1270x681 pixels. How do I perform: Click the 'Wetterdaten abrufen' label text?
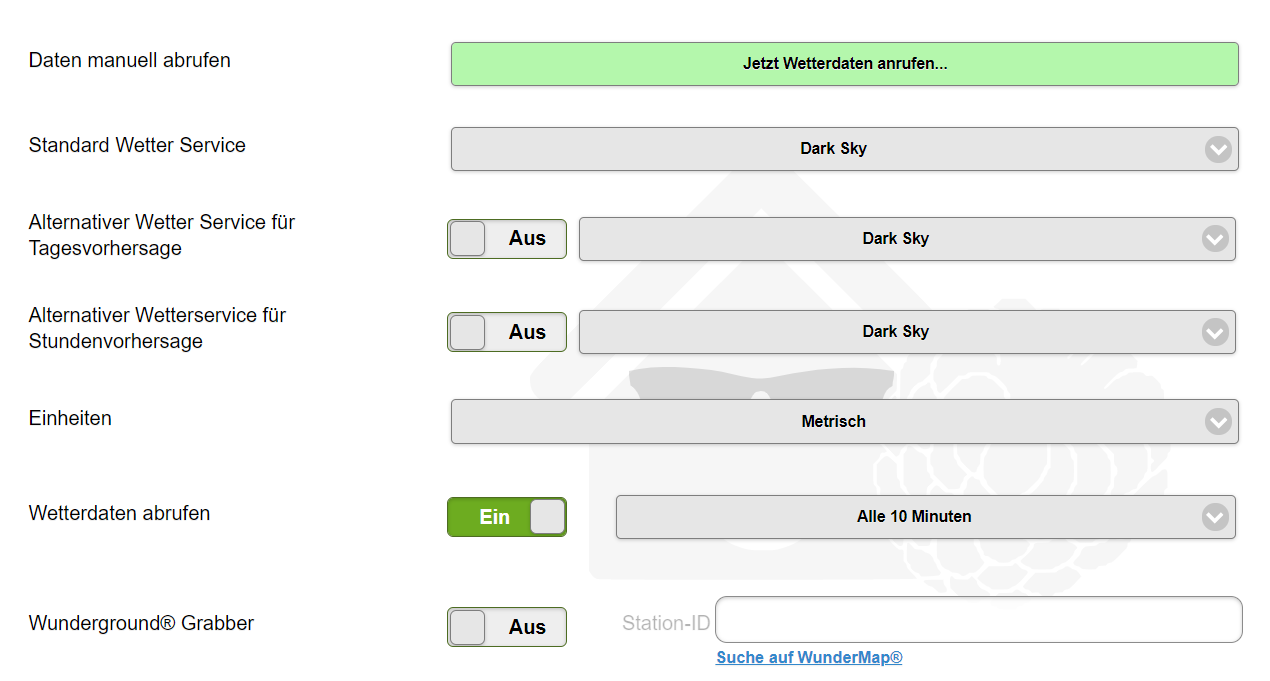pyautogui.click(x=119, y=513)
